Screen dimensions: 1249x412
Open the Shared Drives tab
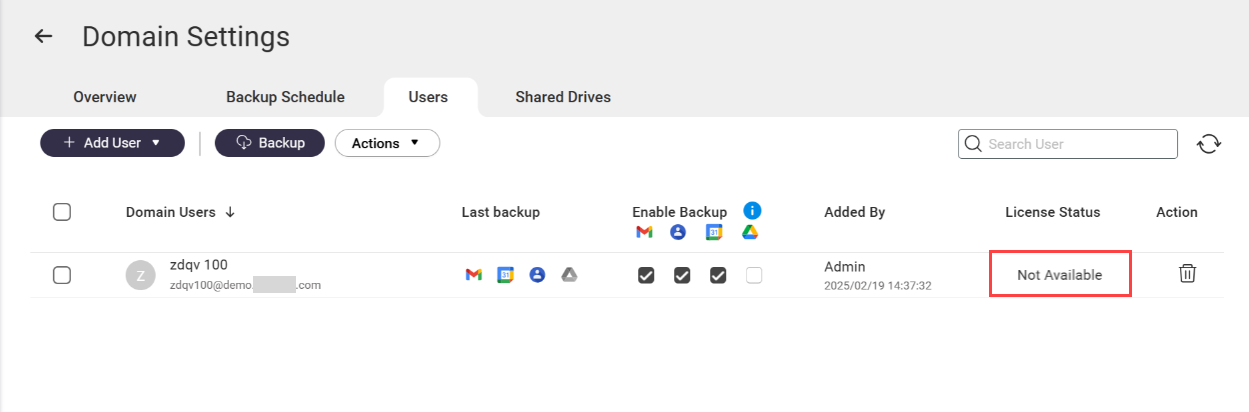tap(563, 97)
